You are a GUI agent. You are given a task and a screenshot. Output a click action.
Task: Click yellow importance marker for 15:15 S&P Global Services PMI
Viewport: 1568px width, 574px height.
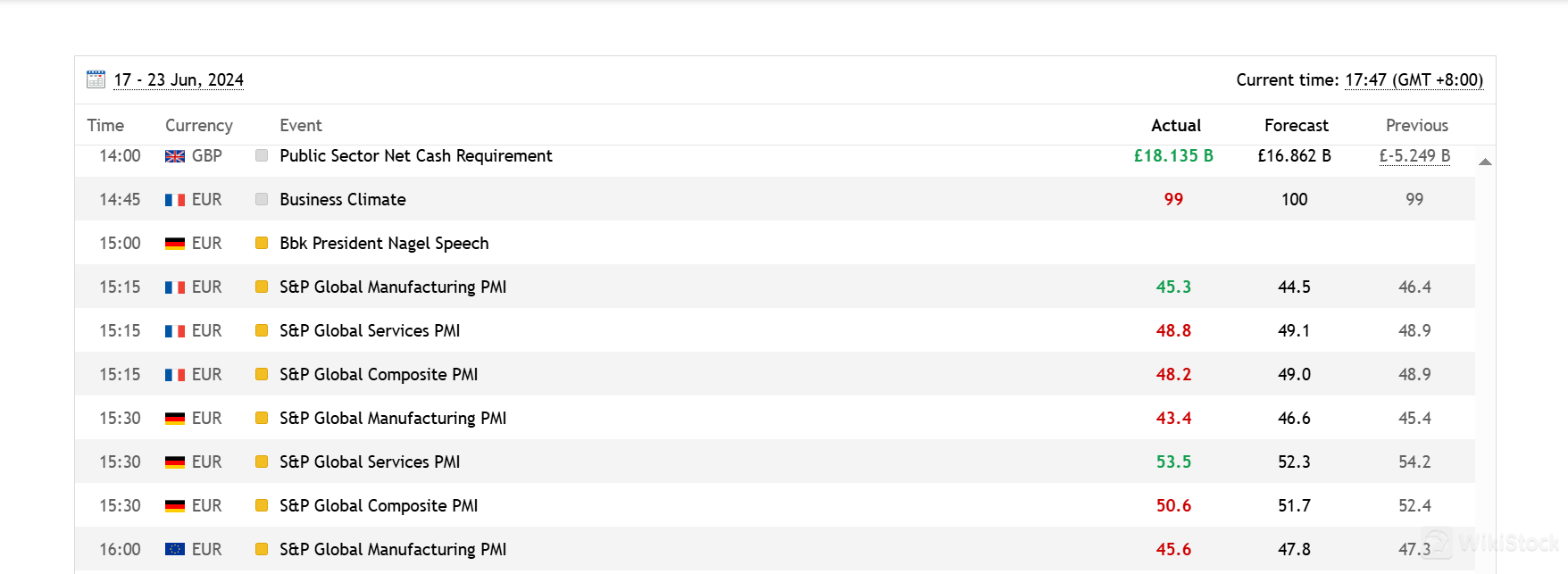[262, 330]
